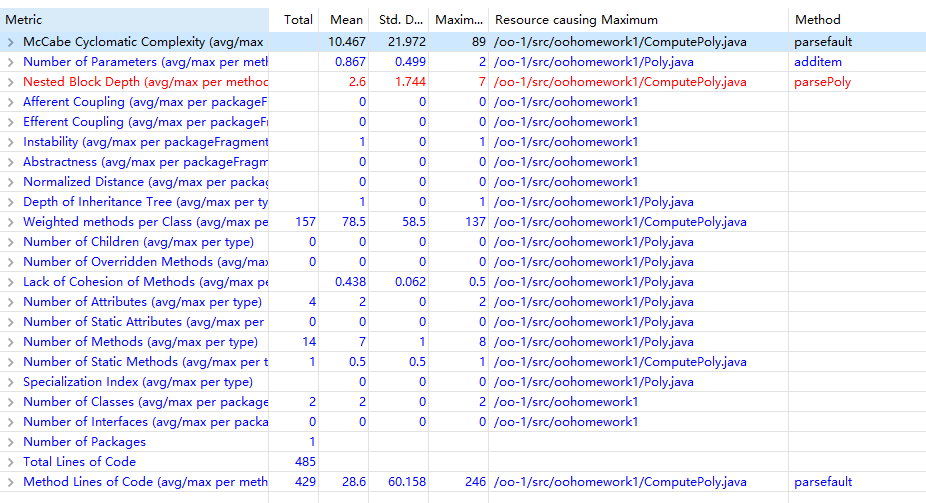
Task: Select the Total Lines of Code row
Action: point(80,462)
